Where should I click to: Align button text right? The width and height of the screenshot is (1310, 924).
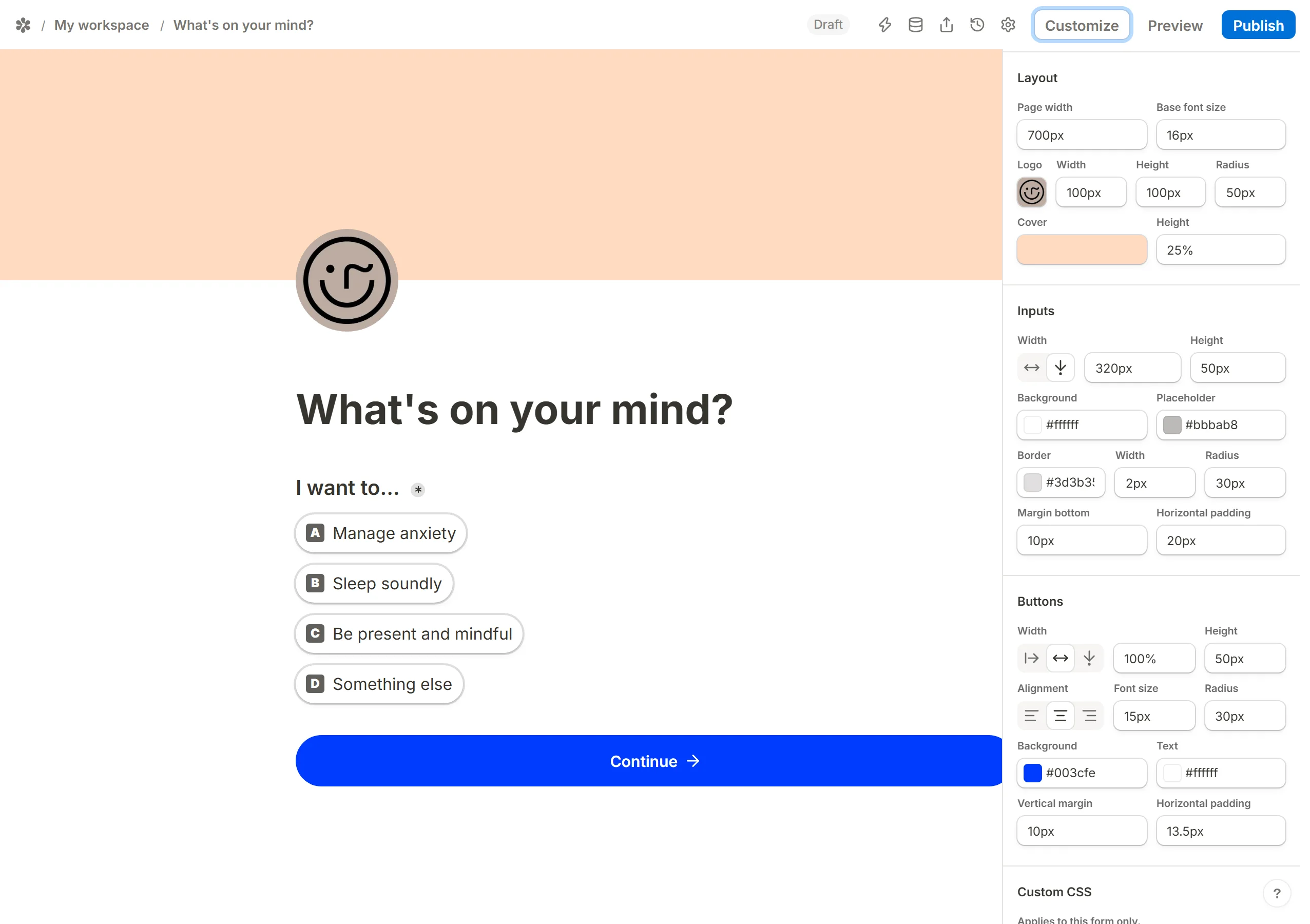coord(1089,716)
